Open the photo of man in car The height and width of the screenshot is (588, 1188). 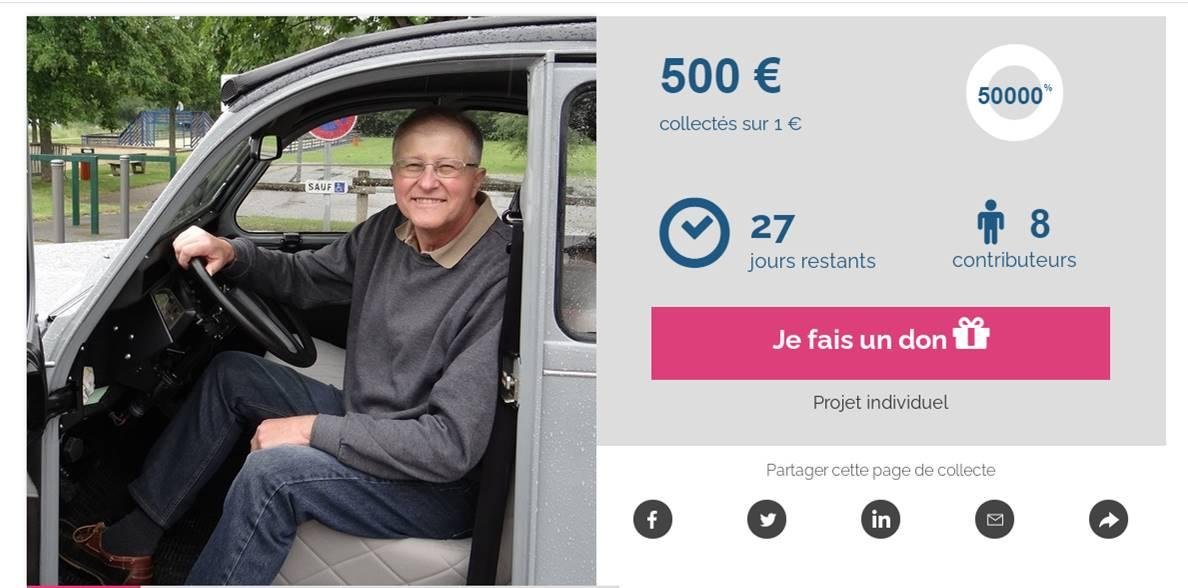pos(311,301)
